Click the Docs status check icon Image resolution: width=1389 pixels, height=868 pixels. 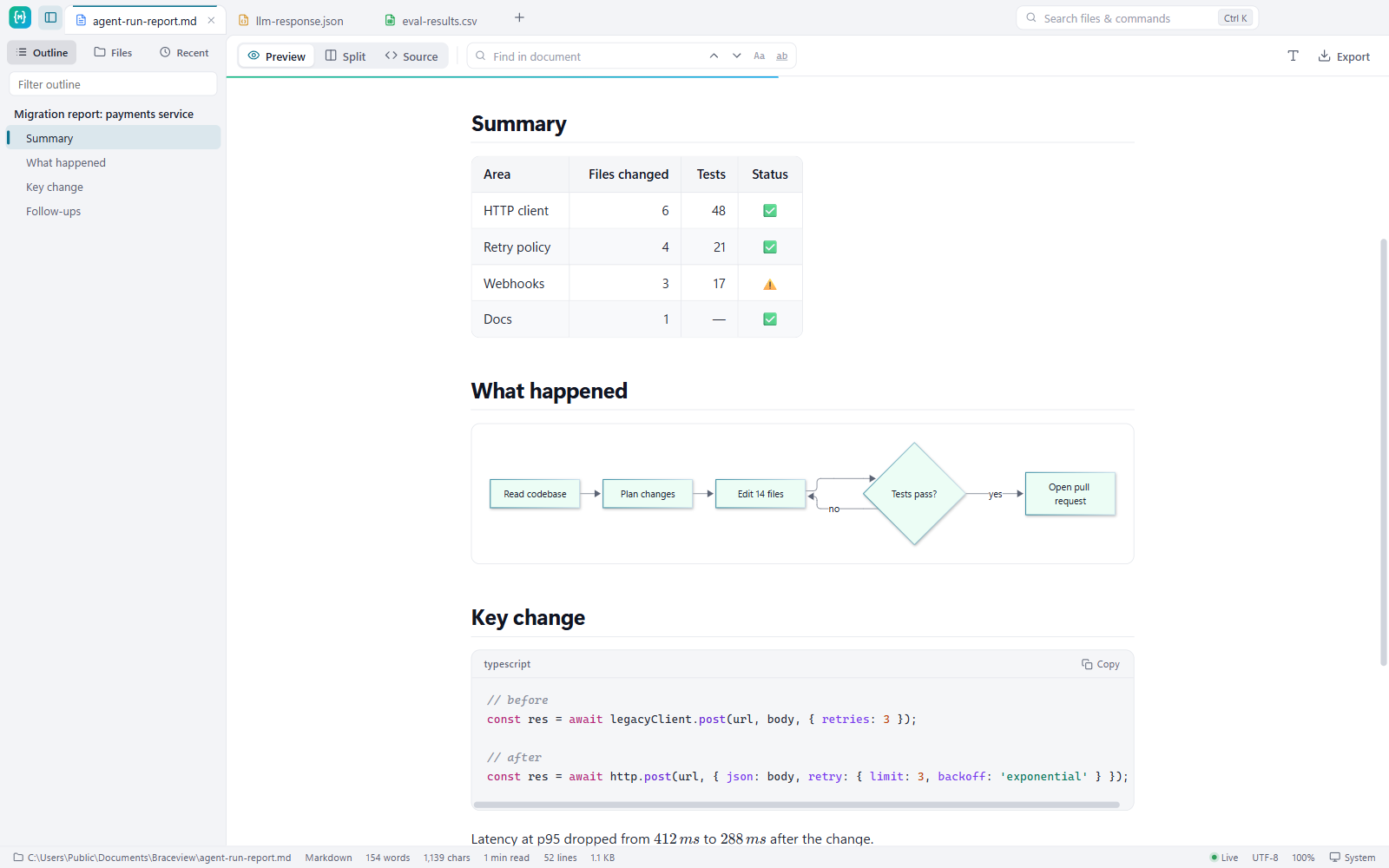pos(770,319)
